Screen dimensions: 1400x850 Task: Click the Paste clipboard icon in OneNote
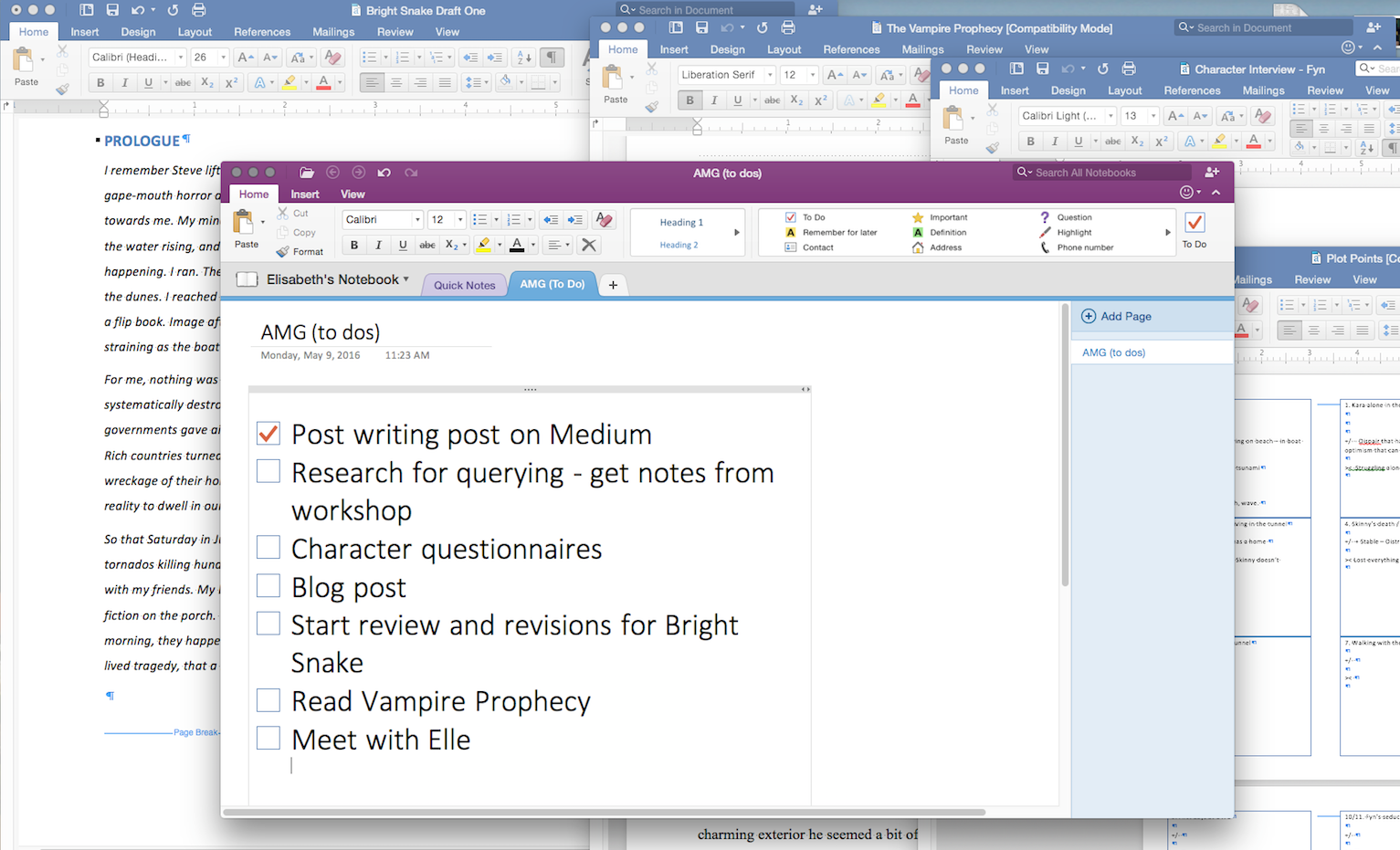pyautogui.click(x=244, y=222)
